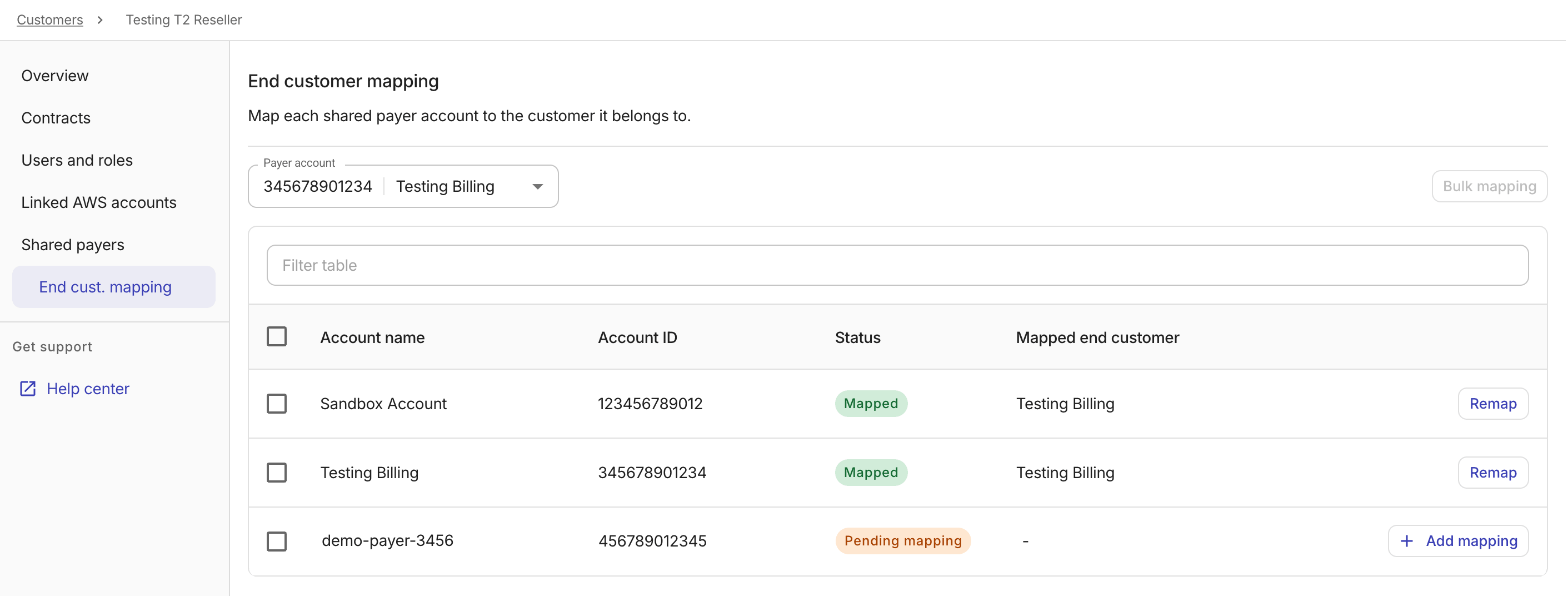
Task: Open Shared payers section
Action: [x=72, y=245]
